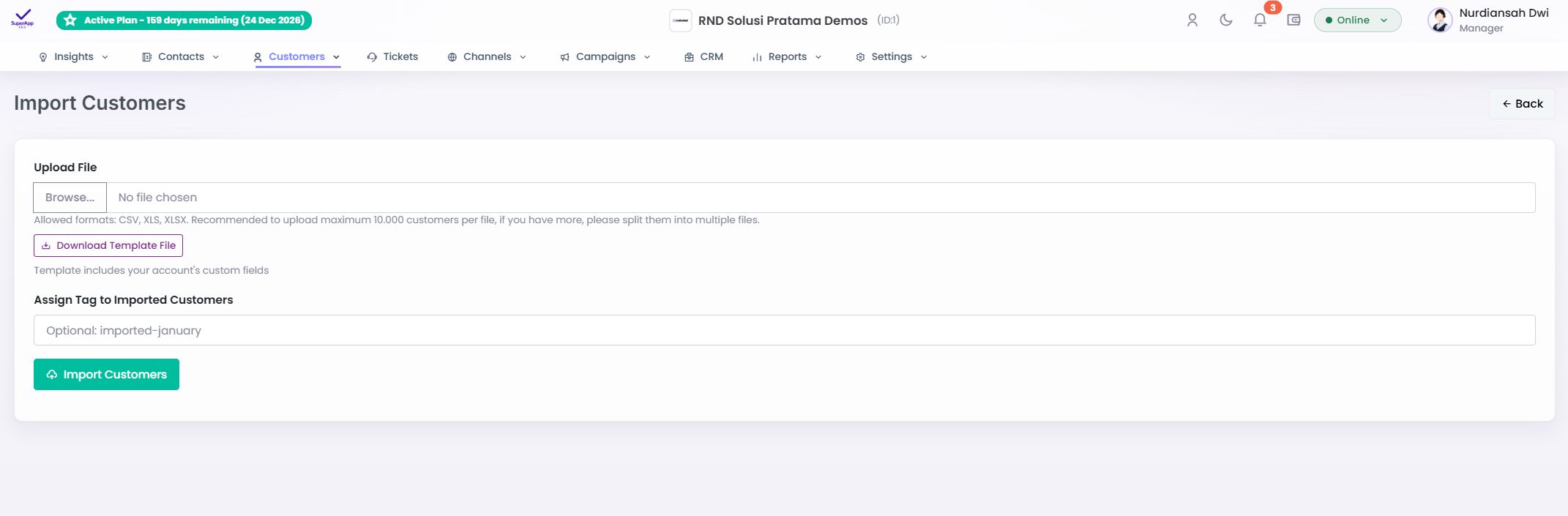Expand the Settings menu chevron

[x=924, y=57]
